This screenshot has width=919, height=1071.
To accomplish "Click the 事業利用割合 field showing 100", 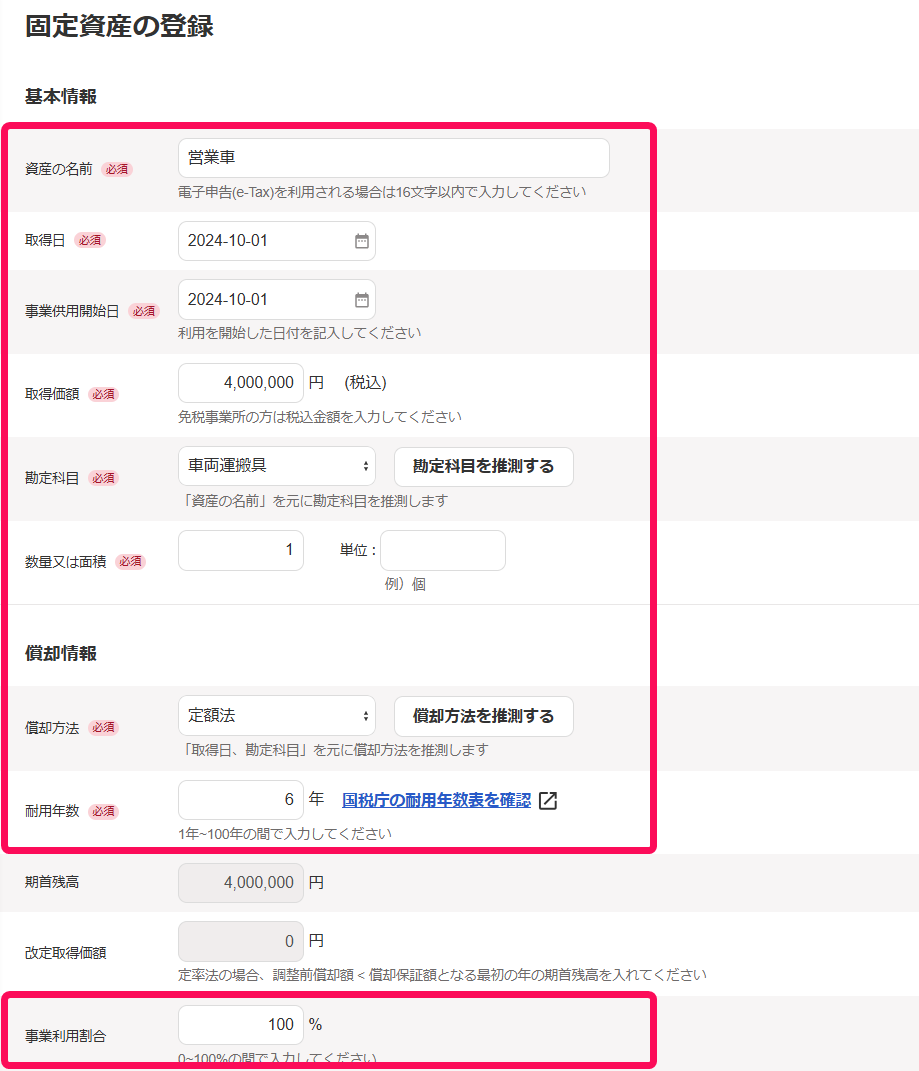I will click(x=241, y=1025).
